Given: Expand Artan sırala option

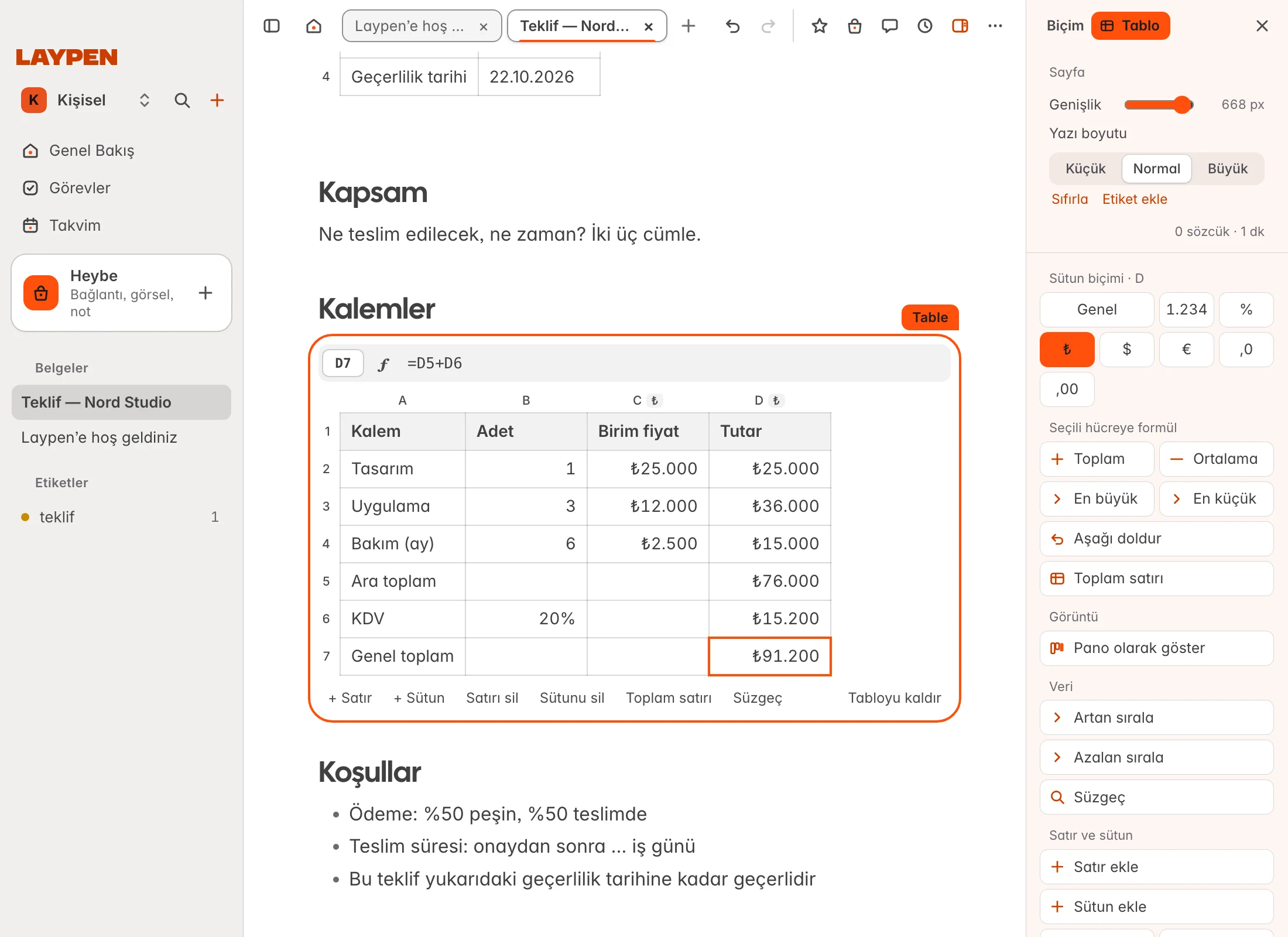Looking at the screenshot, I should coord(1156,717).
